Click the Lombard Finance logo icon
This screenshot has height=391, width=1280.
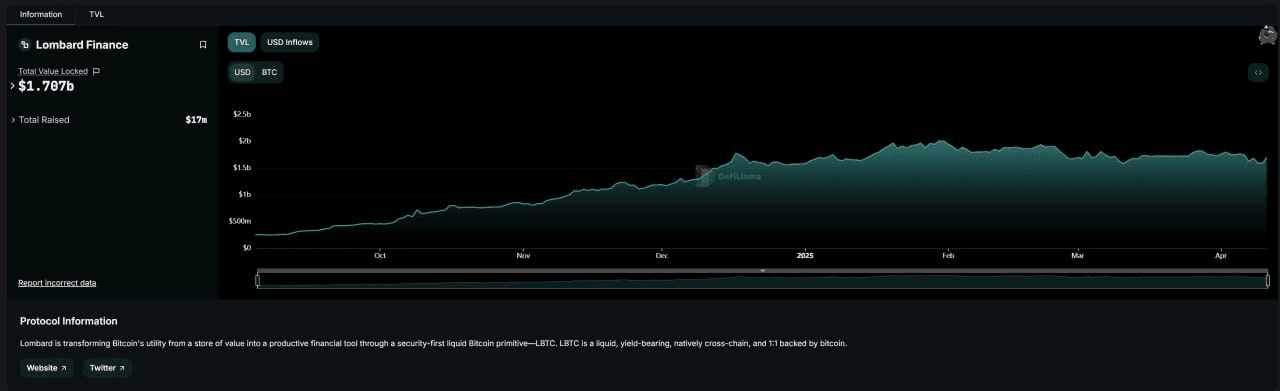tap(25, 45)
